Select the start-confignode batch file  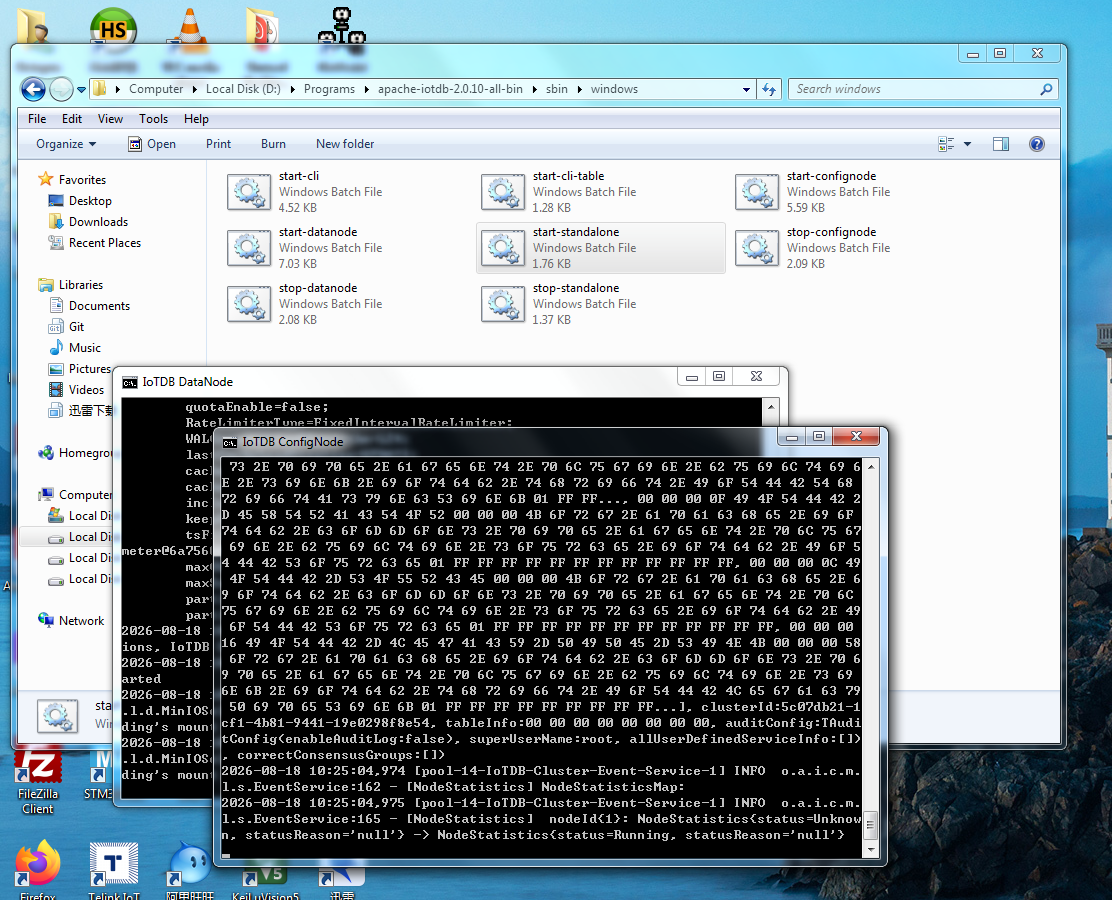[x=813, y=191]
